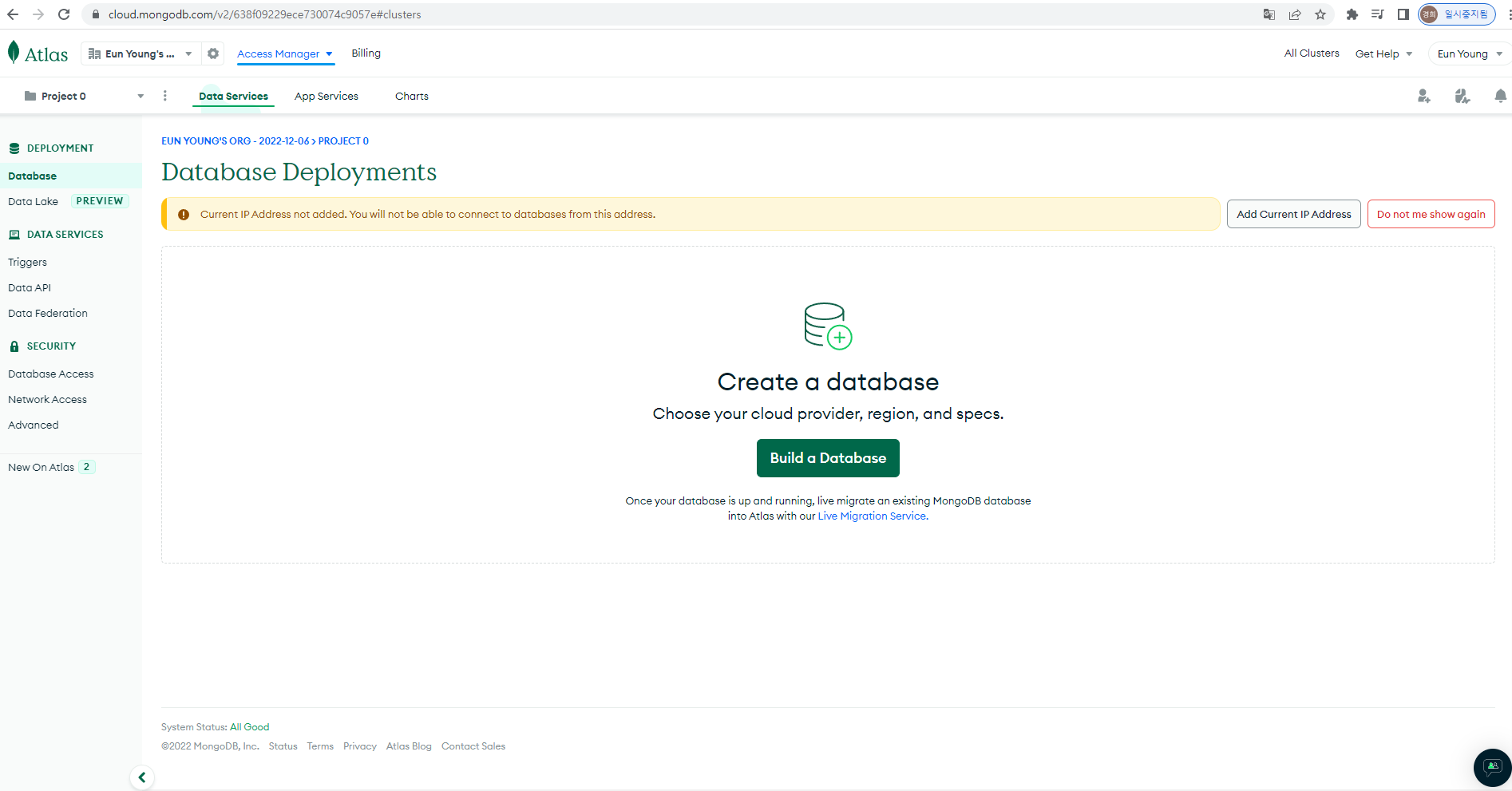Image resolution: width=1512 pixels, height=791 pixels.
Task: Click the Eun Young's Org breadcrumb link
Action: point(235,140)
